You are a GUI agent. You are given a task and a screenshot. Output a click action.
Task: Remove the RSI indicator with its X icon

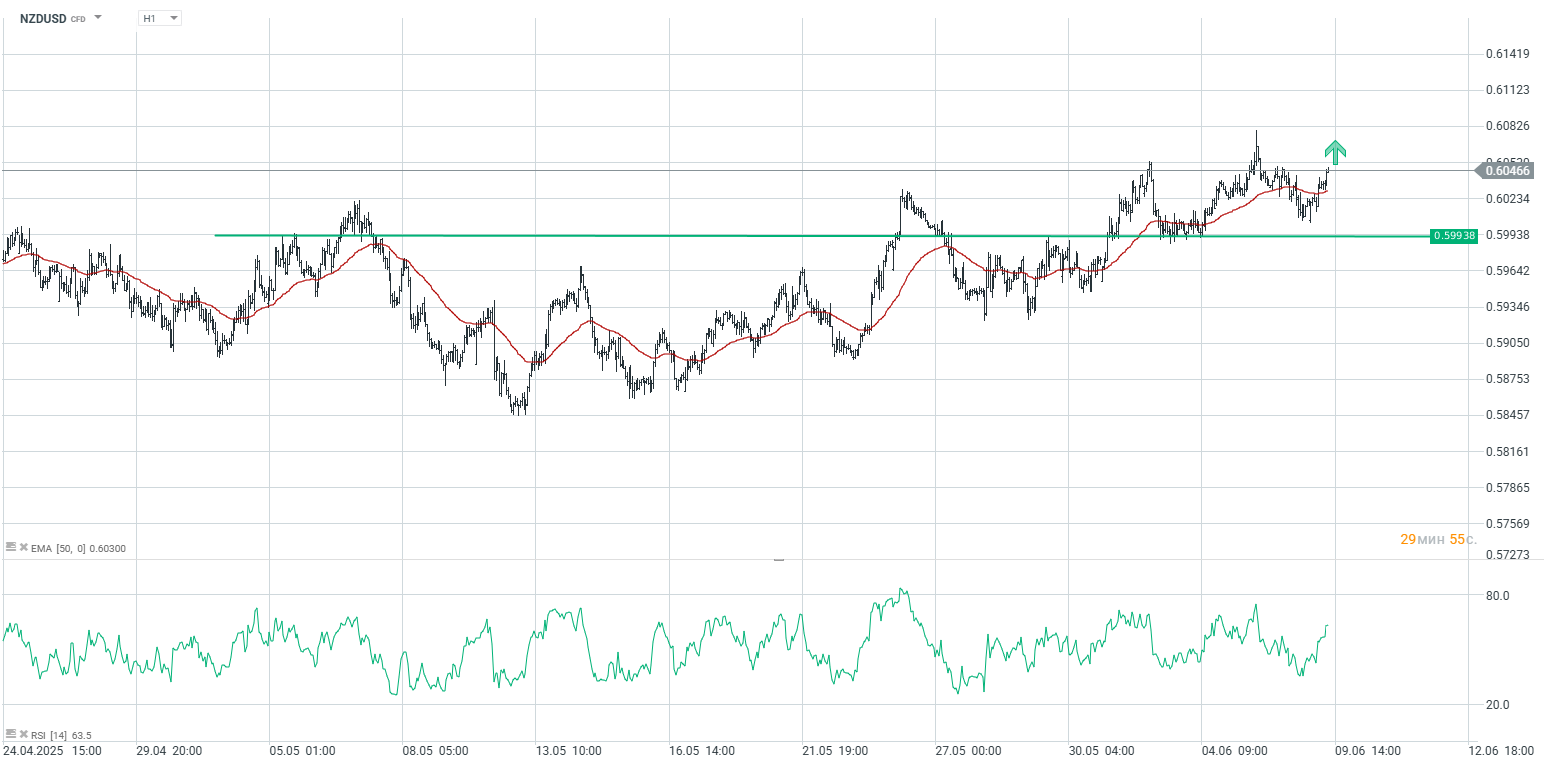point(23,735)
